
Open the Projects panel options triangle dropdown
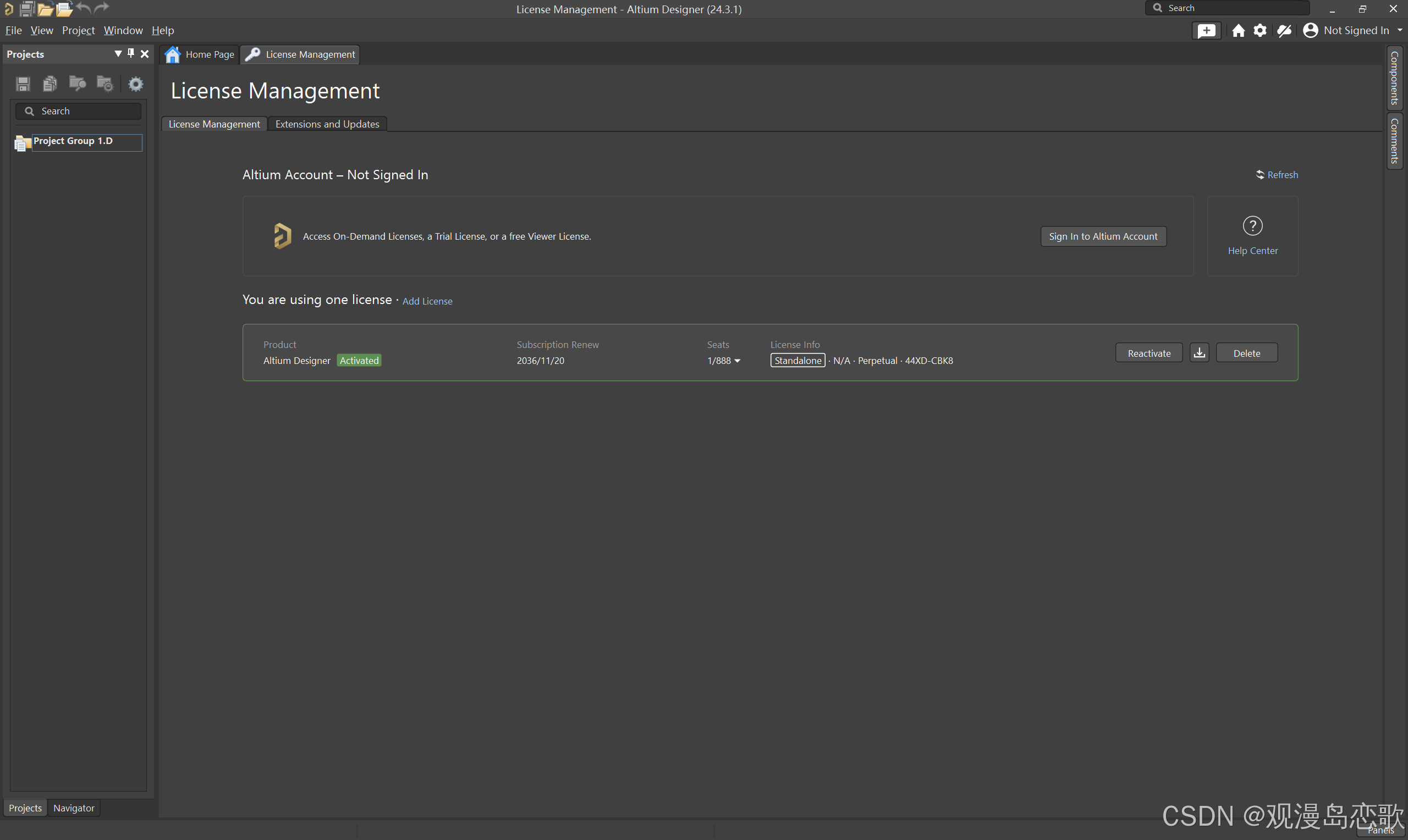tap(118, 53)
